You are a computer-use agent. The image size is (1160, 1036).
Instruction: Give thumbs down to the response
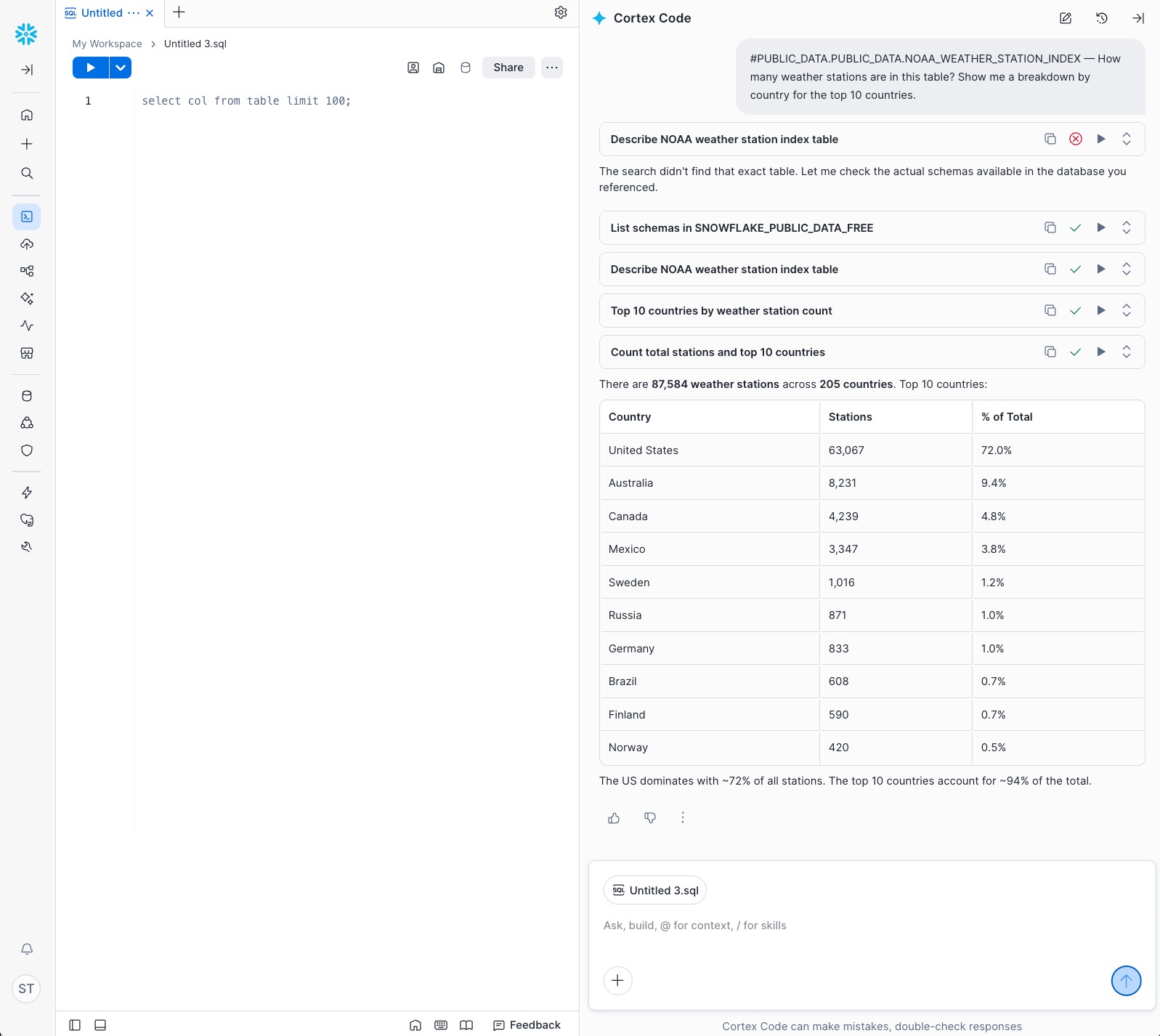650,818
